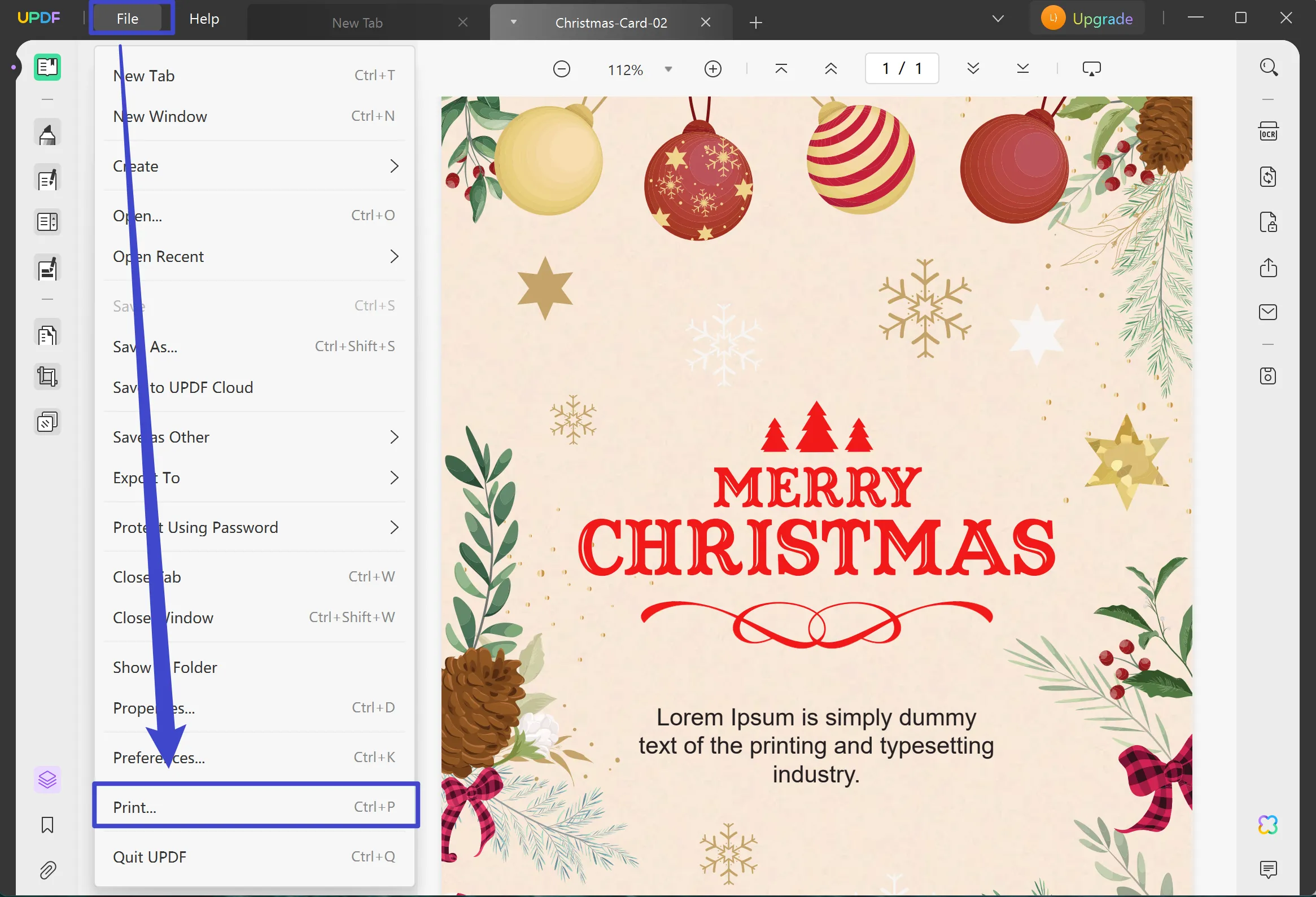The height and width of the screenshot is (897, 1316).
Task: Select the Crop Pages tool
Action: tap(47, 376)
